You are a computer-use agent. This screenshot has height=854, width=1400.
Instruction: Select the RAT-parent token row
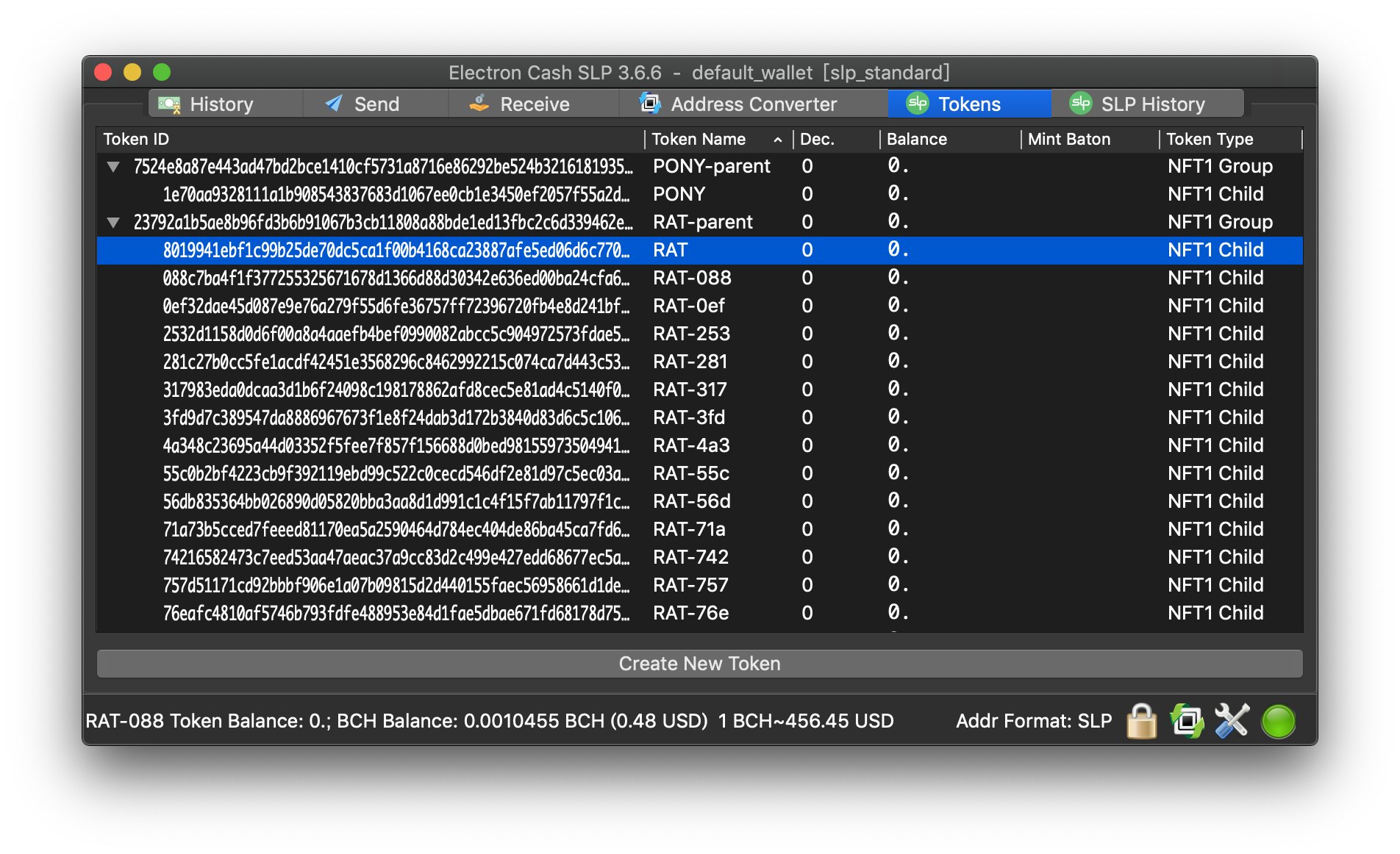(x=699, y=223)
